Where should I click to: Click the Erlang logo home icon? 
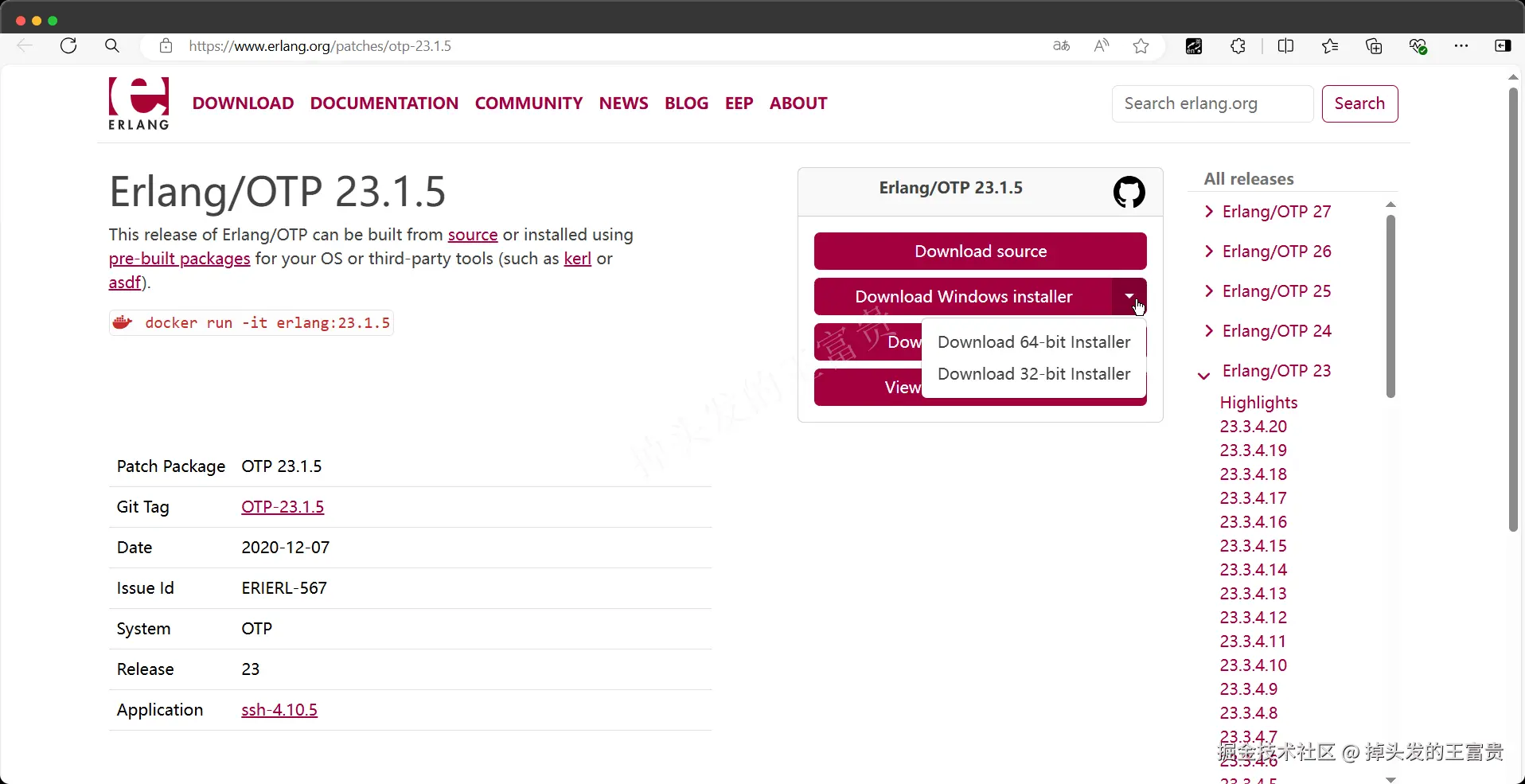pyautogui.click(x=138, y=103)
